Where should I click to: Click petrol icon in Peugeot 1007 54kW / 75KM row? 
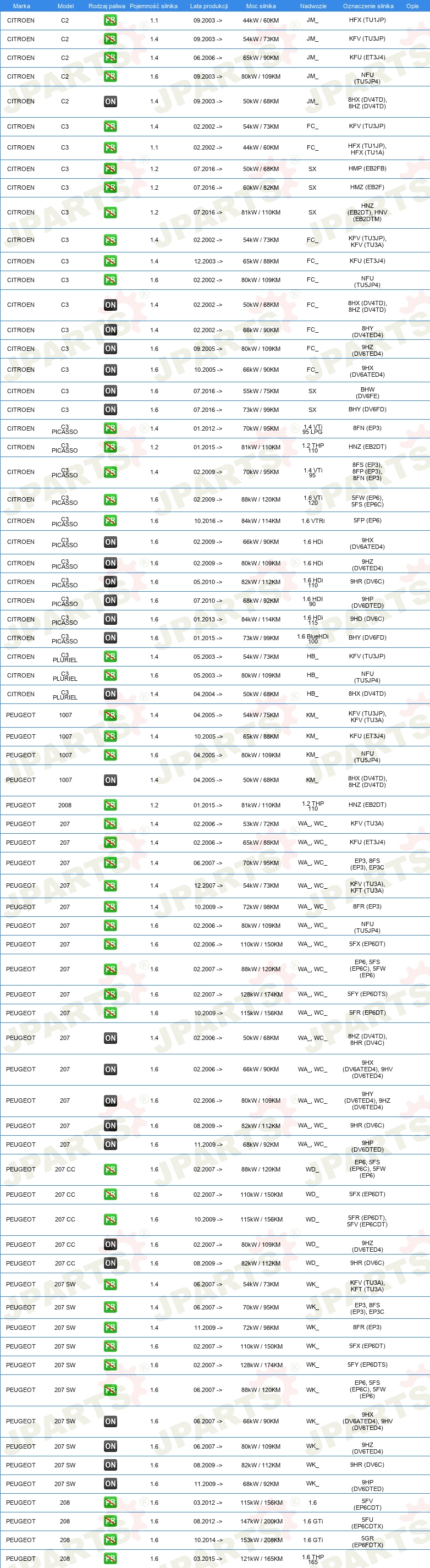click(110, 715)
